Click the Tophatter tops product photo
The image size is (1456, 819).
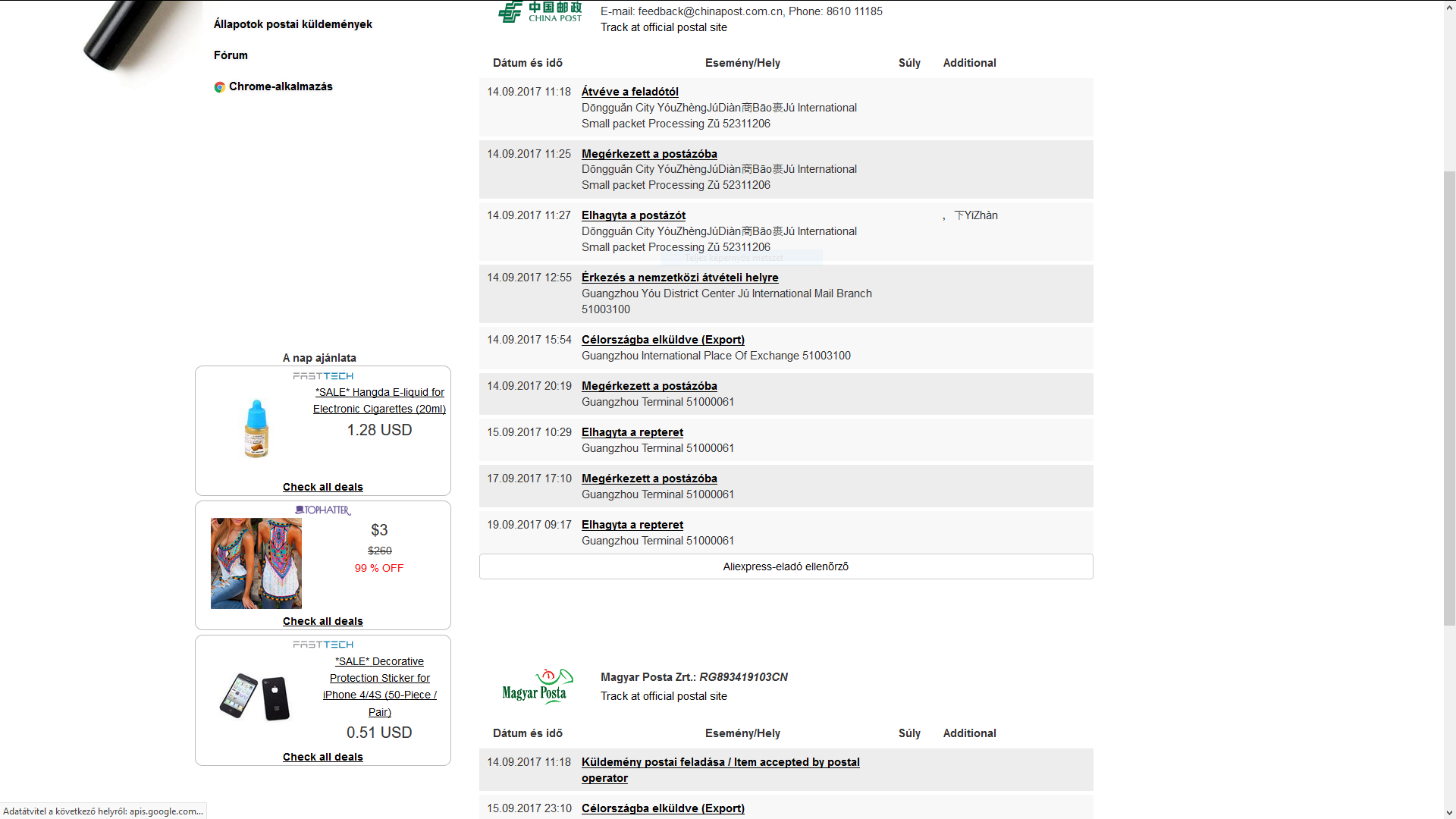256,563
